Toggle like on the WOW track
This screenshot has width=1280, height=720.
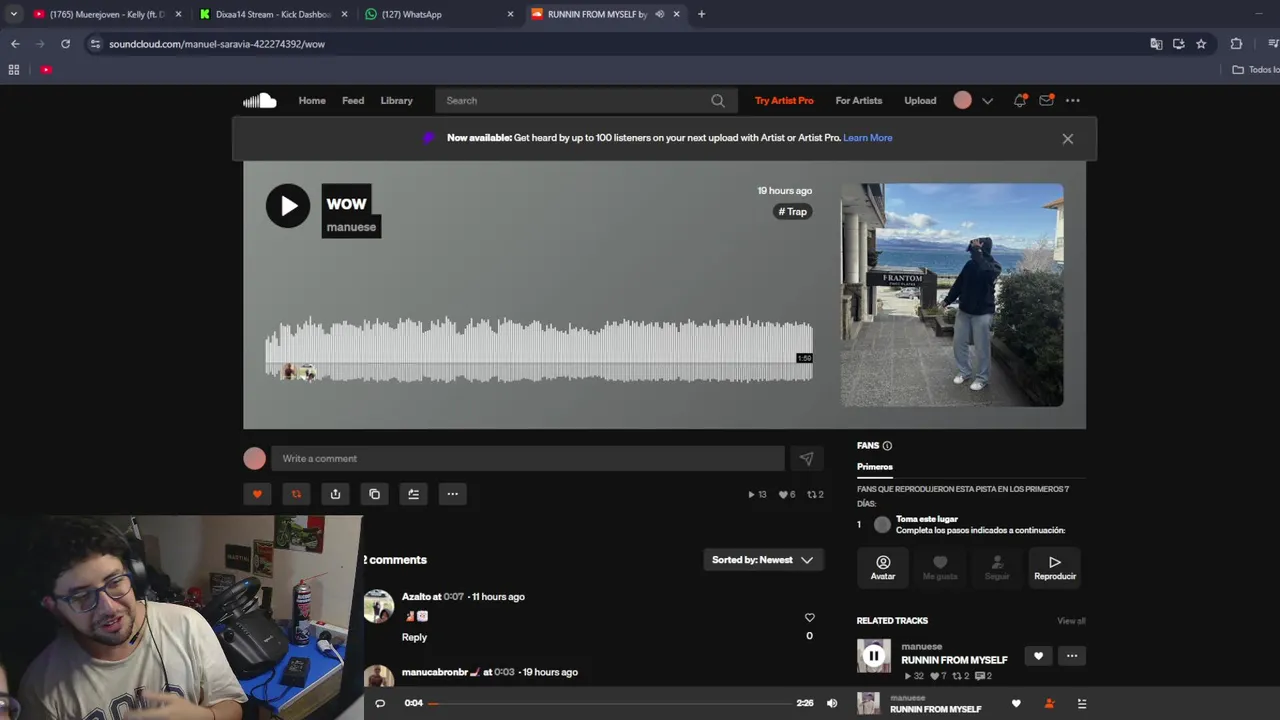click(257, 494)
